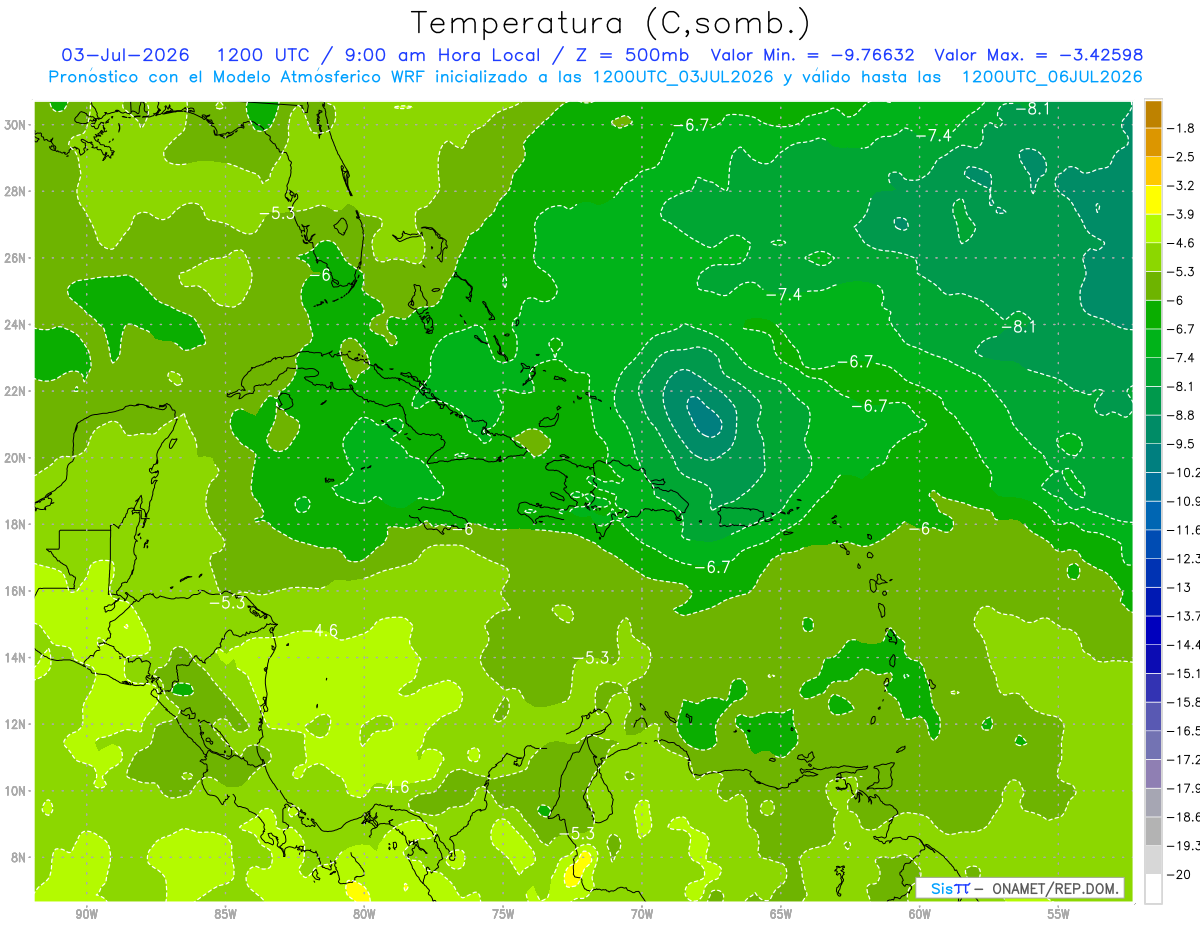Click the 70W longitude label

[642, 914]
